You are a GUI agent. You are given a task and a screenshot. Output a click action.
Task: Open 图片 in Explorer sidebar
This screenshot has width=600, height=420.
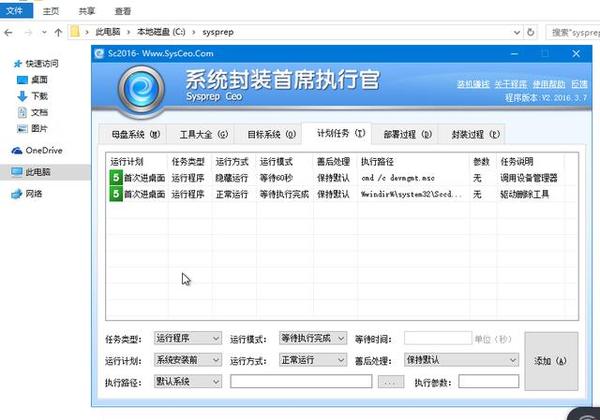(x=32, y=129)
